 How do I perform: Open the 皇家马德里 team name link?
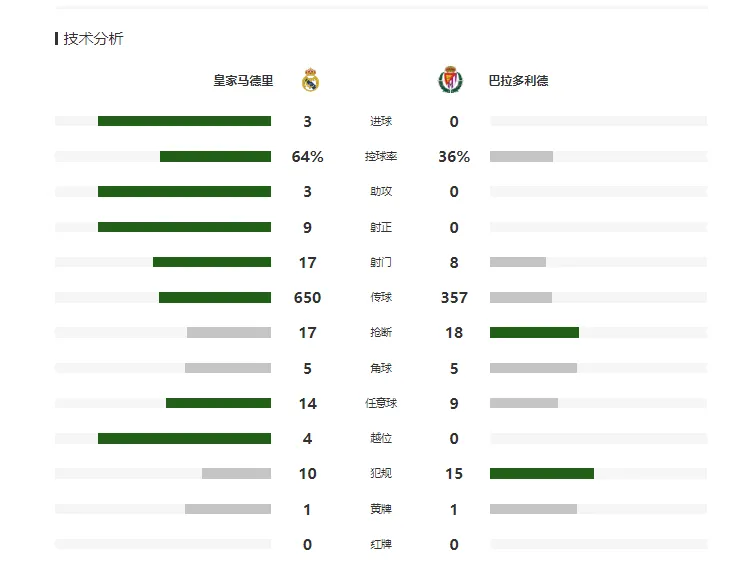[243, 81]
